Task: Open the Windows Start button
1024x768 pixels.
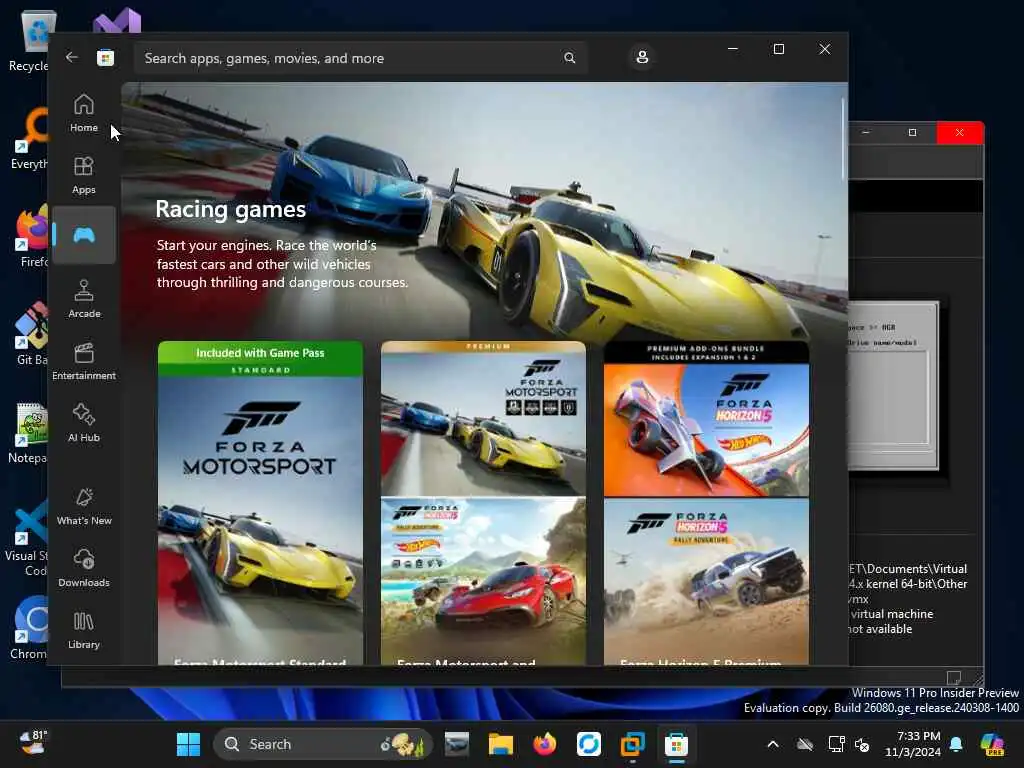Action: [x=188, y=744]
